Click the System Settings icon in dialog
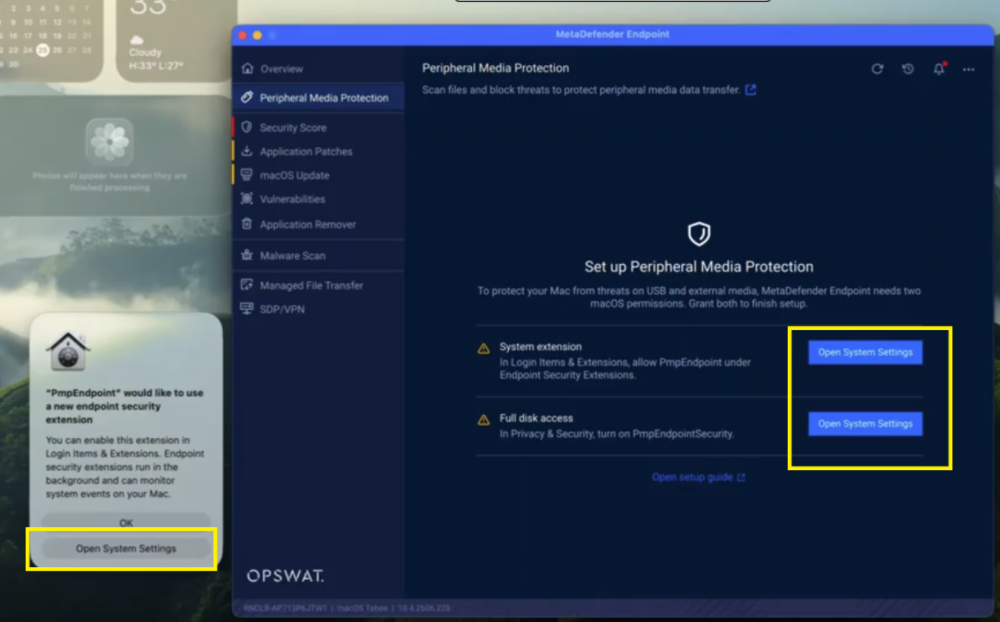The width and height of the screenshot is (1000, 622). pos(68,352)
